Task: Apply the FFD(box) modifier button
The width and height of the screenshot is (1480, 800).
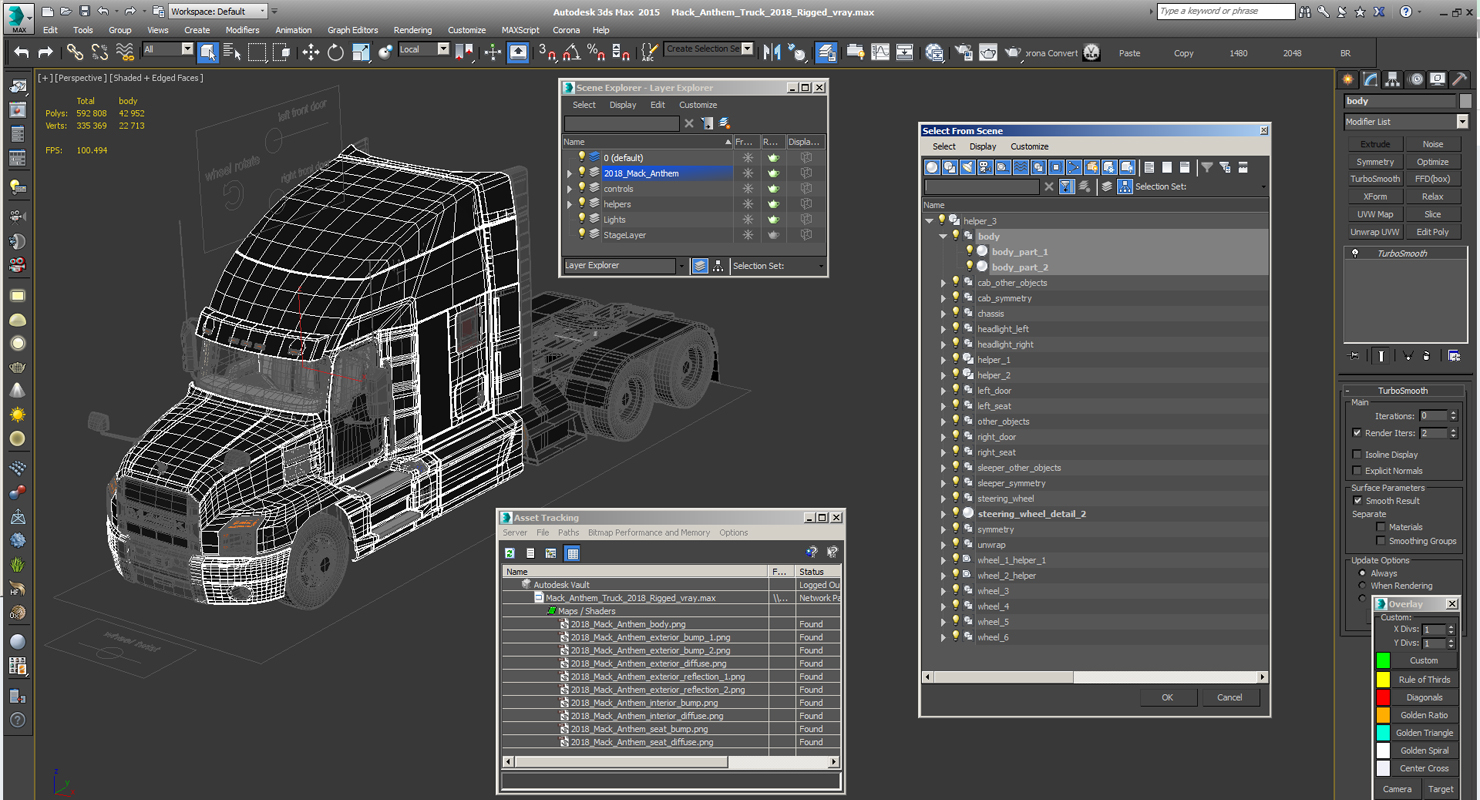Action: 1432,179
